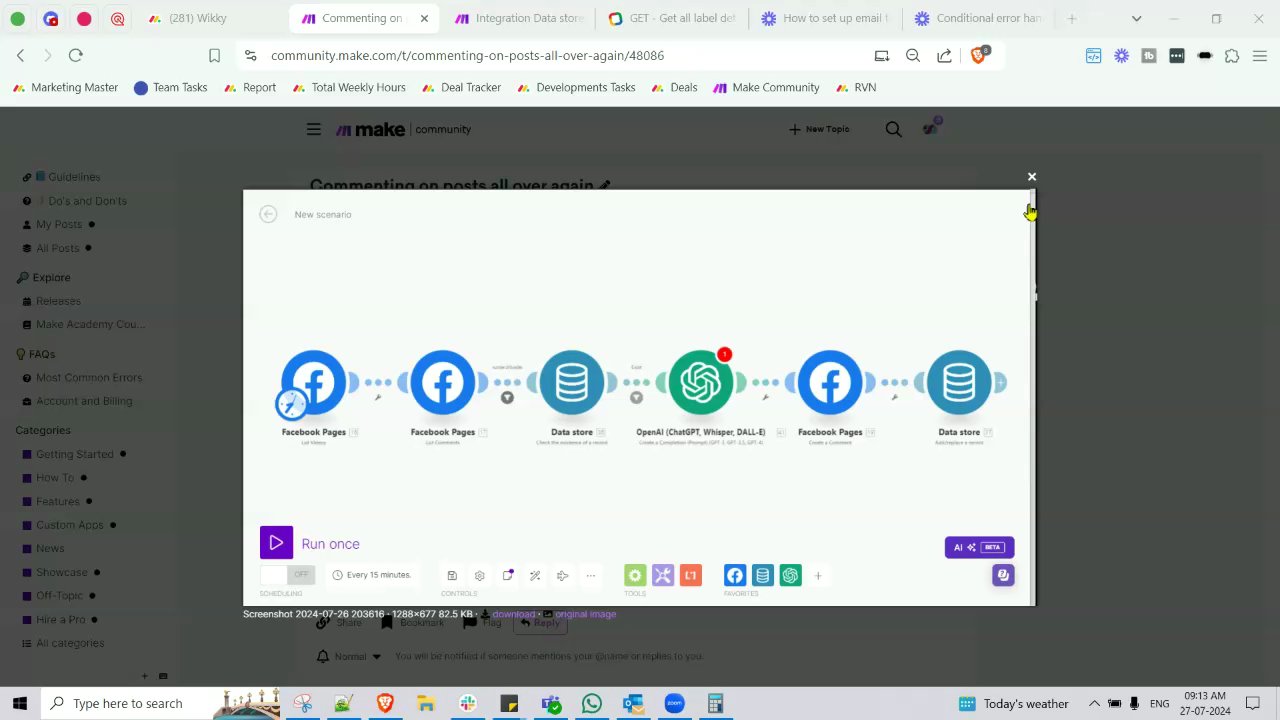Click the Data store Check existence module
Viewport: 1280px width, 720px height.
(571, 382)
